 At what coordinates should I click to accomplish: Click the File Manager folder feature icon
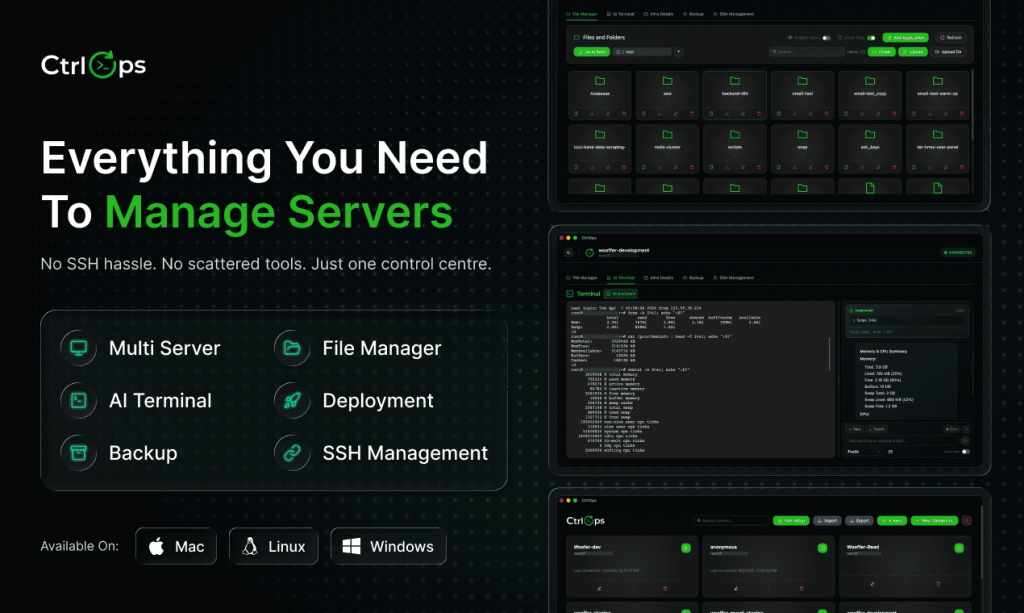(292, 348)
